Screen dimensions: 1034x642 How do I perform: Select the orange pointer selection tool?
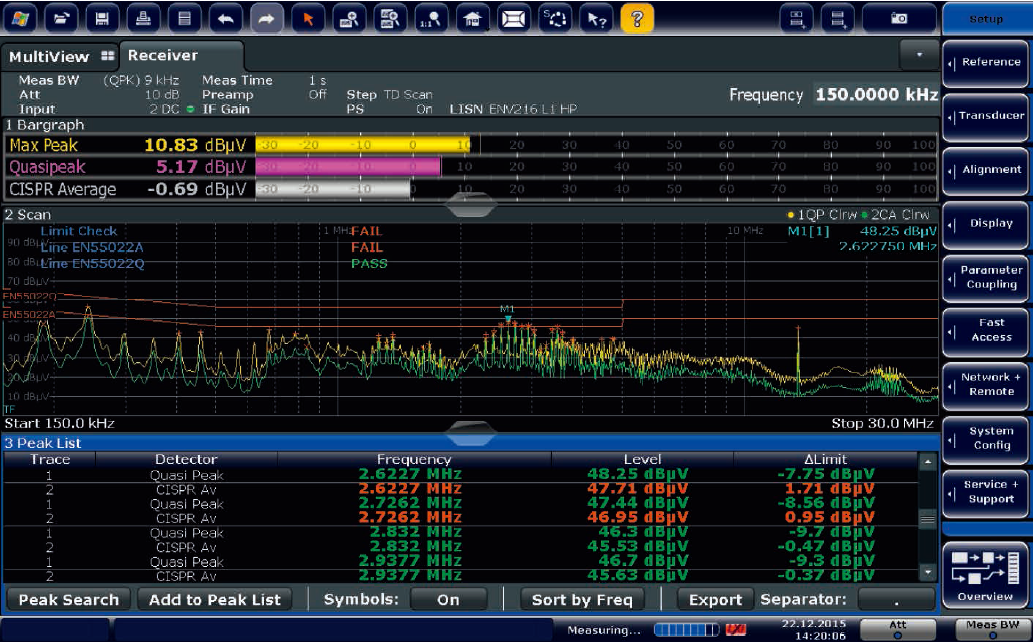click(308, 18)
